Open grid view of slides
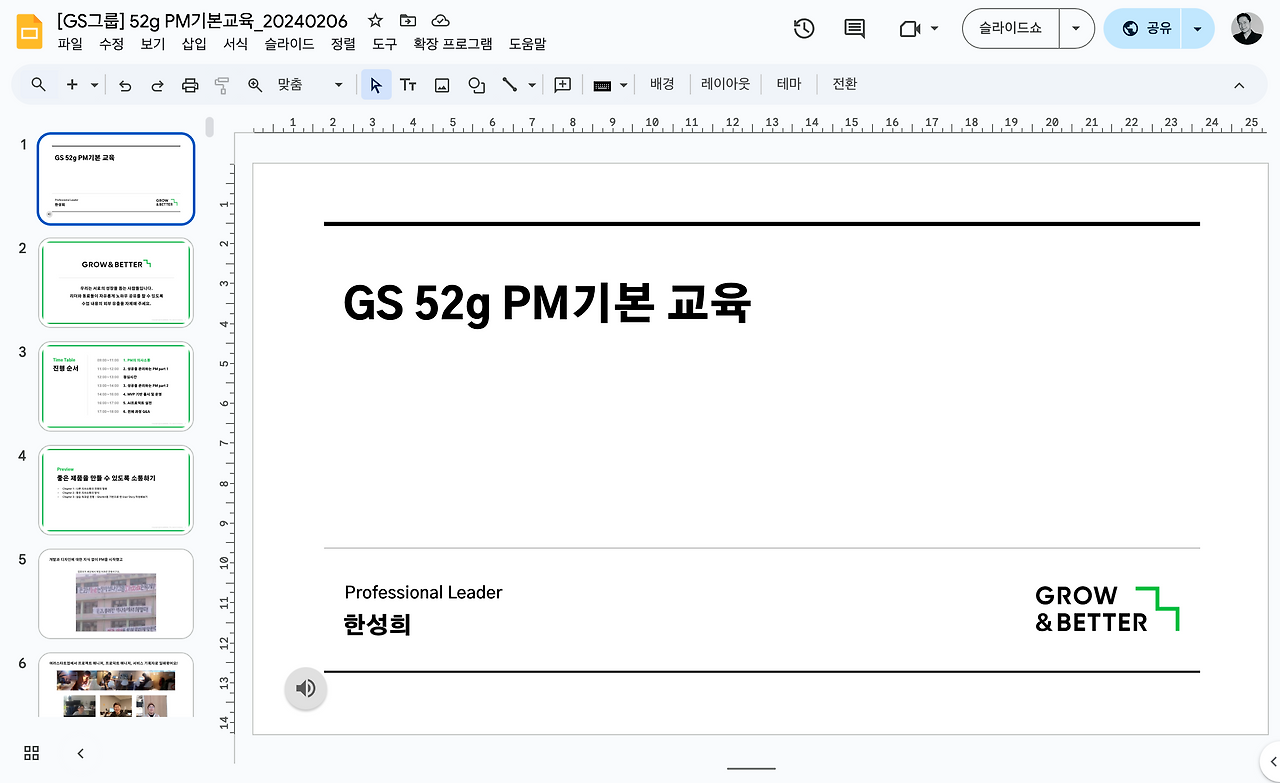Image resolution: width=1280 pixels, height=783 pixels. (x=30, y=753)
